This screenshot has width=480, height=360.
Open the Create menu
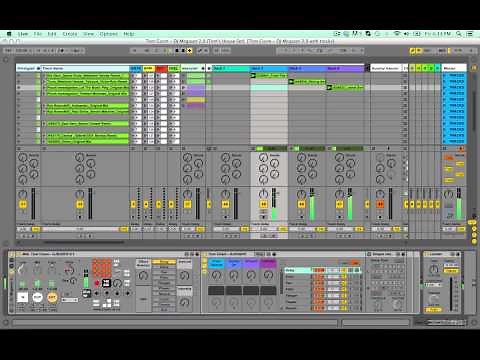(x=70, y=34)
